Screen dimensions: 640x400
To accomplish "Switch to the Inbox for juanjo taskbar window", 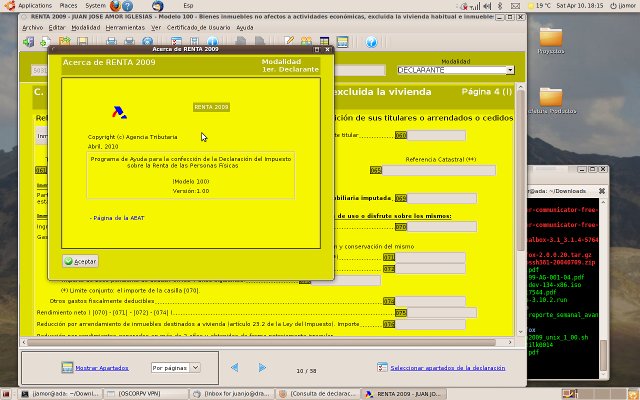I will click(233, 394).
